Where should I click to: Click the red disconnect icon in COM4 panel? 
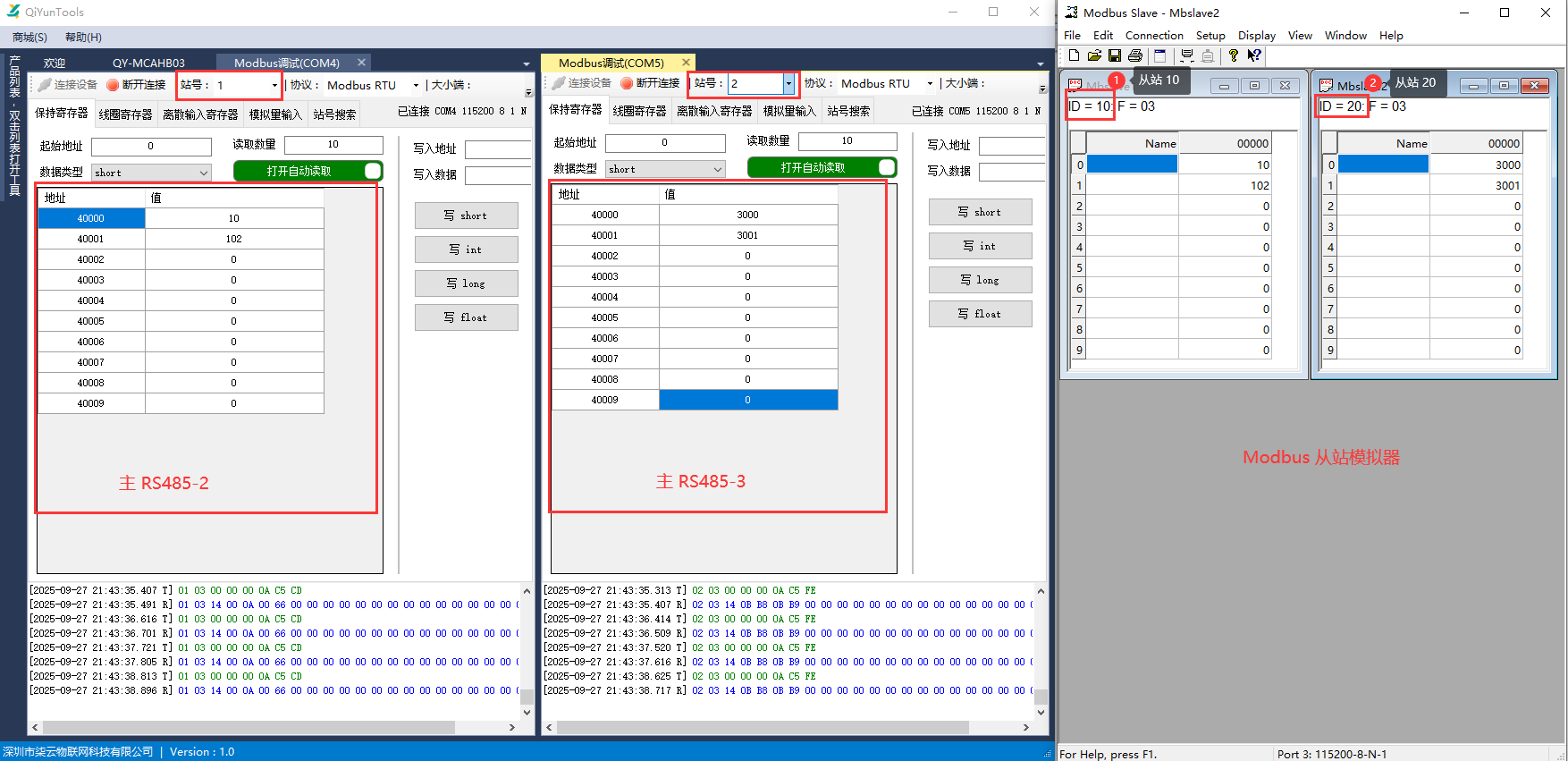click(113, 85)
